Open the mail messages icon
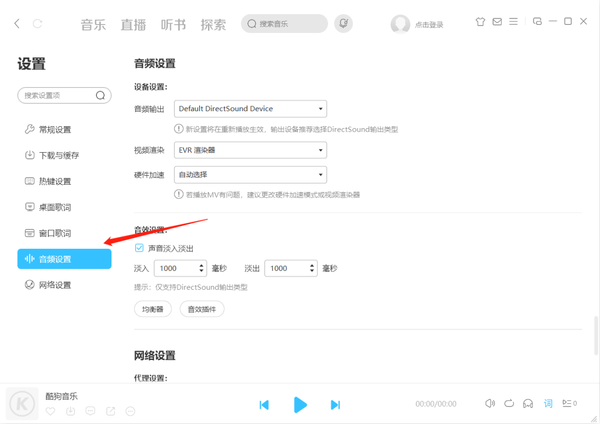600x424 pixels. tap(497, 22)
